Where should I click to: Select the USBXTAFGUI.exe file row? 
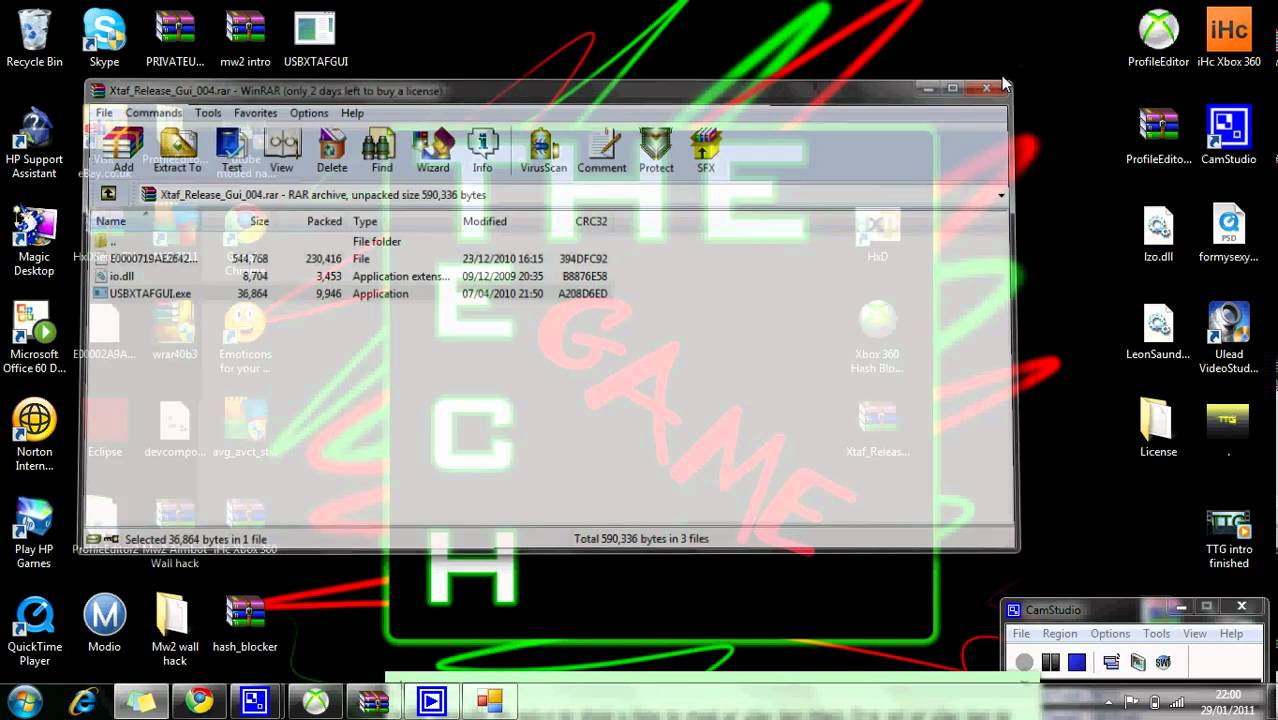350,294
